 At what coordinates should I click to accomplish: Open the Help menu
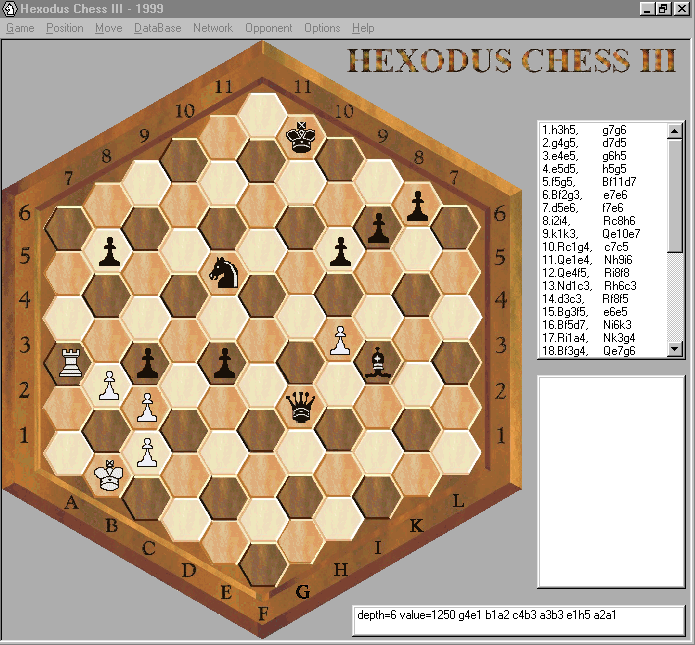363,28
